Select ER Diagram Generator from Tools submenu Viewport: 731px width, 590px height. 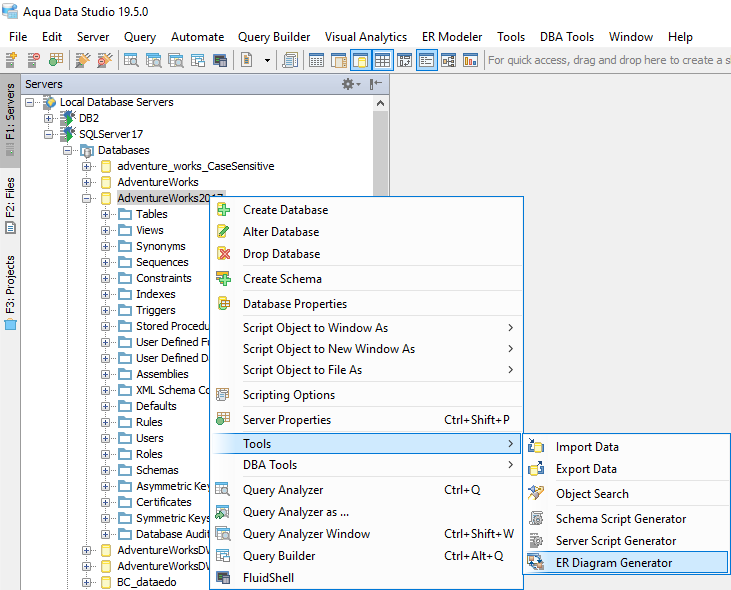pos(614,563)
